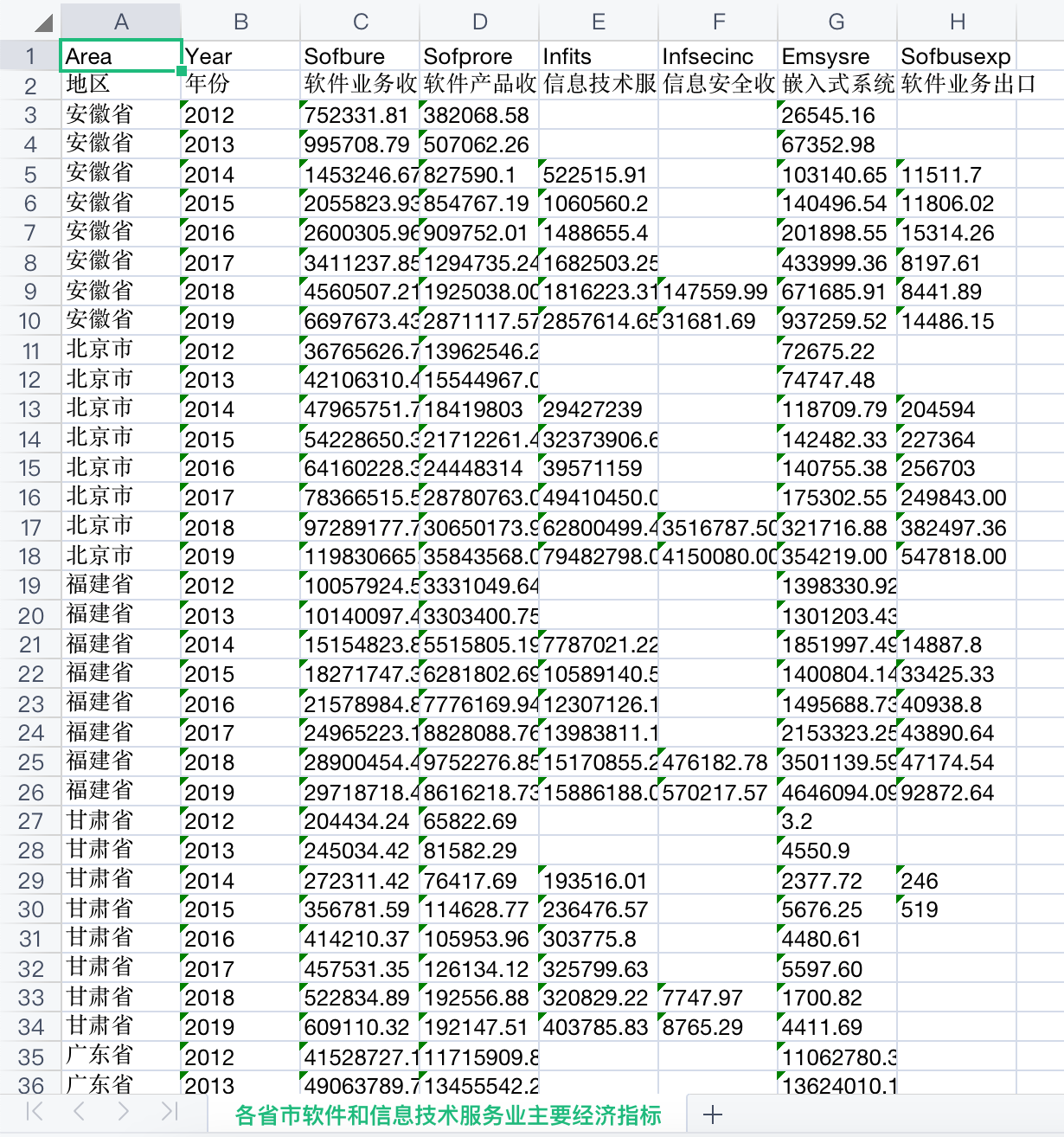Click cell containing '地区'
This screenshot has width=1064, height=1137.
[x=121, y=85]
